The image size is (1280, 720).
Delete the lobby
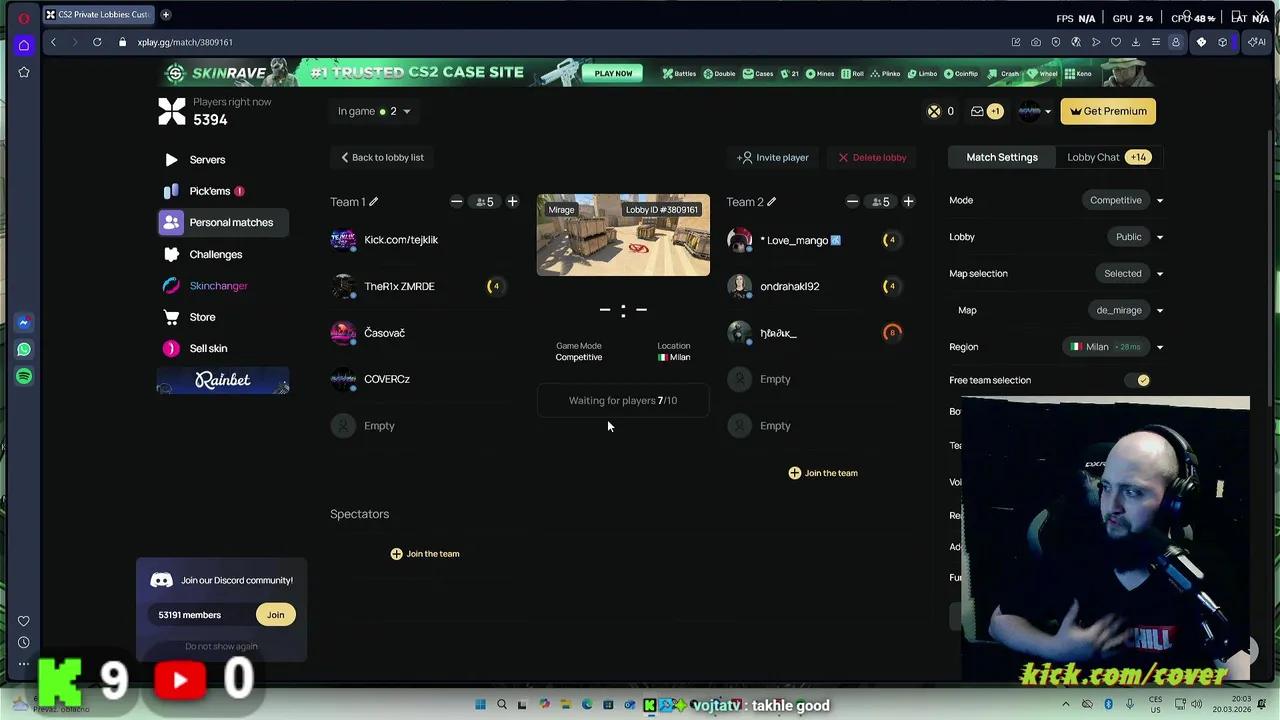tap(872, 157)
